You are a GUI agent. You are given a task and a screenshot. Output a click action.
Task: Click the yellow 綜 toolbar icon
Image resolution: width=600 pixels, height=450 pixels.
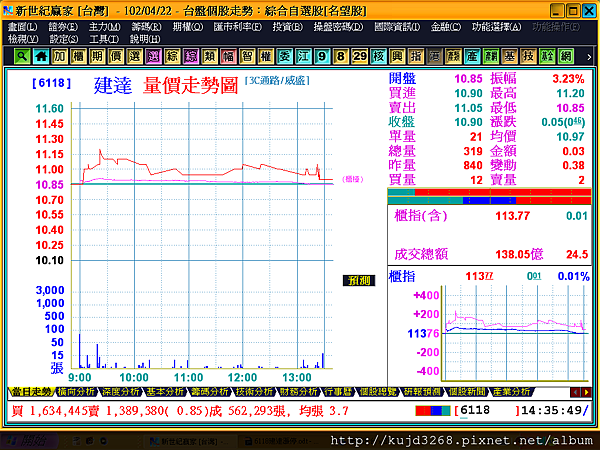[172, 57]
